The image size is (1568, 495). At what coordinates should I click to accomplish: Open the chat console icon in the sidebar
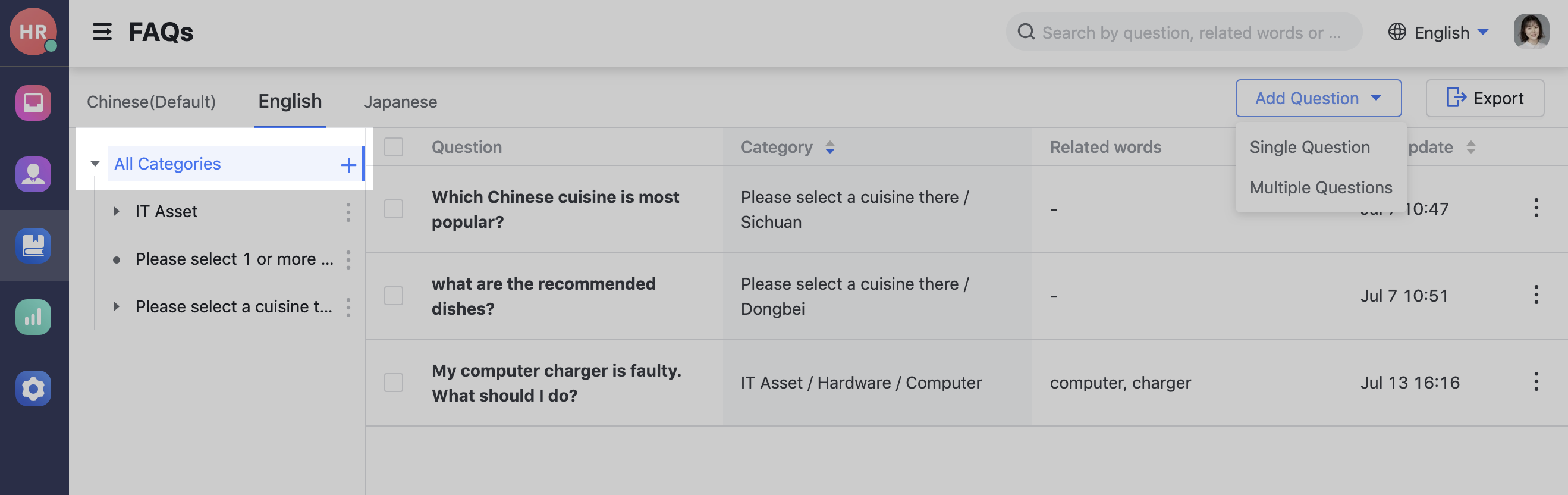pyautogui.click(x=33, y=103)
